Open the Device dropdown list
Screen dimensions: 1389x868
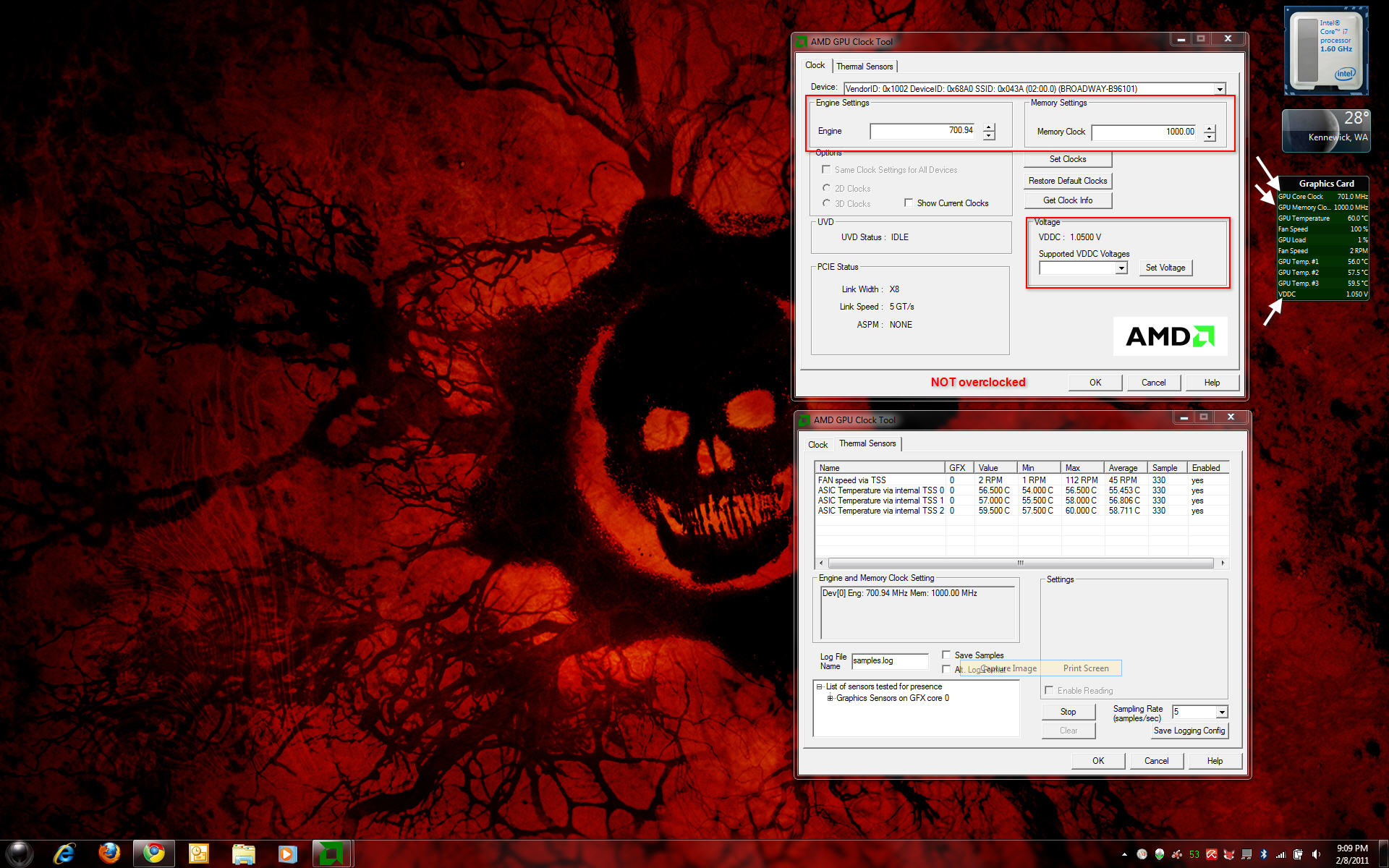point(1220,89)
